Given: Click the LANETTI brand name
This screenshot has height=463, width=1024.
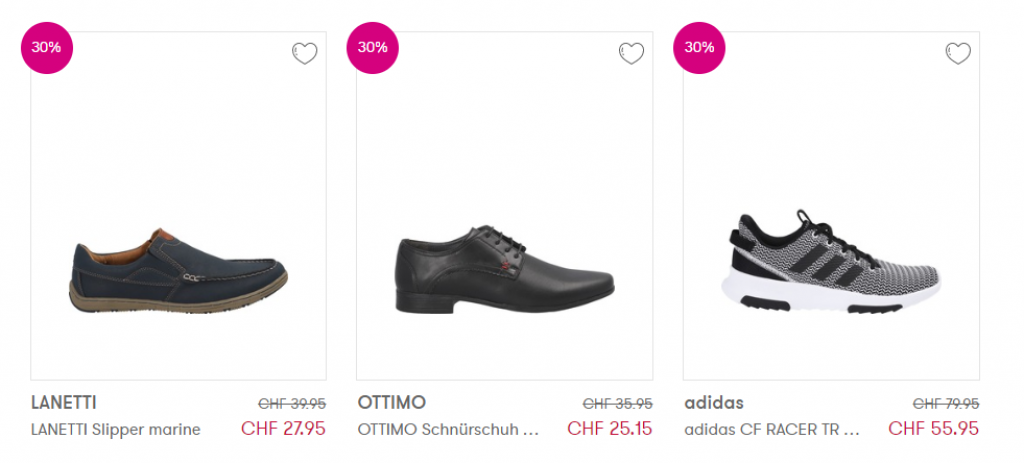Looking at the screenshot, I should [x=64, y=403].
